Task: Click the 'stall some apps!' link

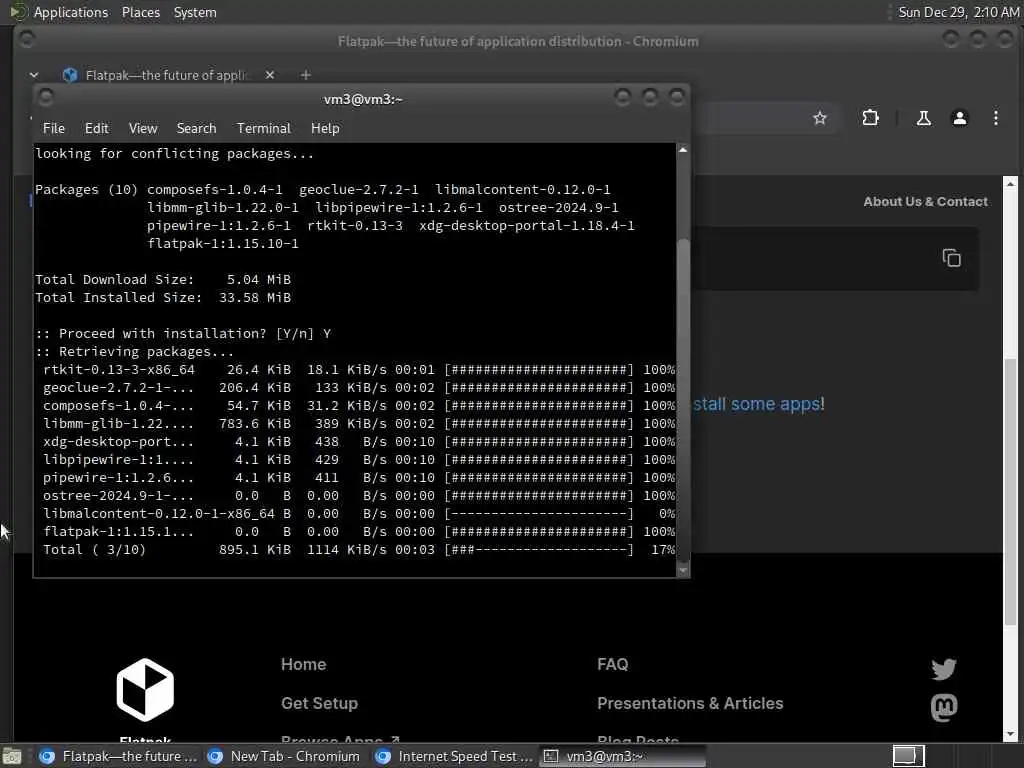Action: (758, 404)
